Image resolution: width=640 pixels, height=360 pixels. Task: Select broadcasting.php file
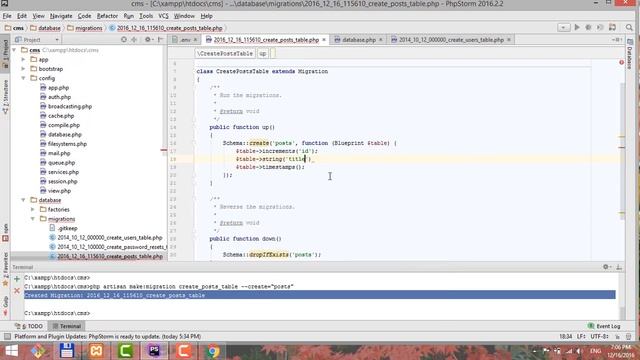click(70, 107)
